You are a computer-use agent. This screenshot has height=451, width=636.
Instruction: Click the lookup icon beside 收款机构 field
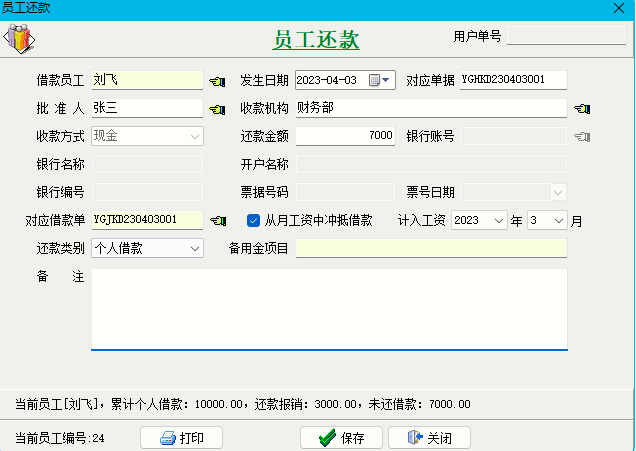(x=581, y=109)
